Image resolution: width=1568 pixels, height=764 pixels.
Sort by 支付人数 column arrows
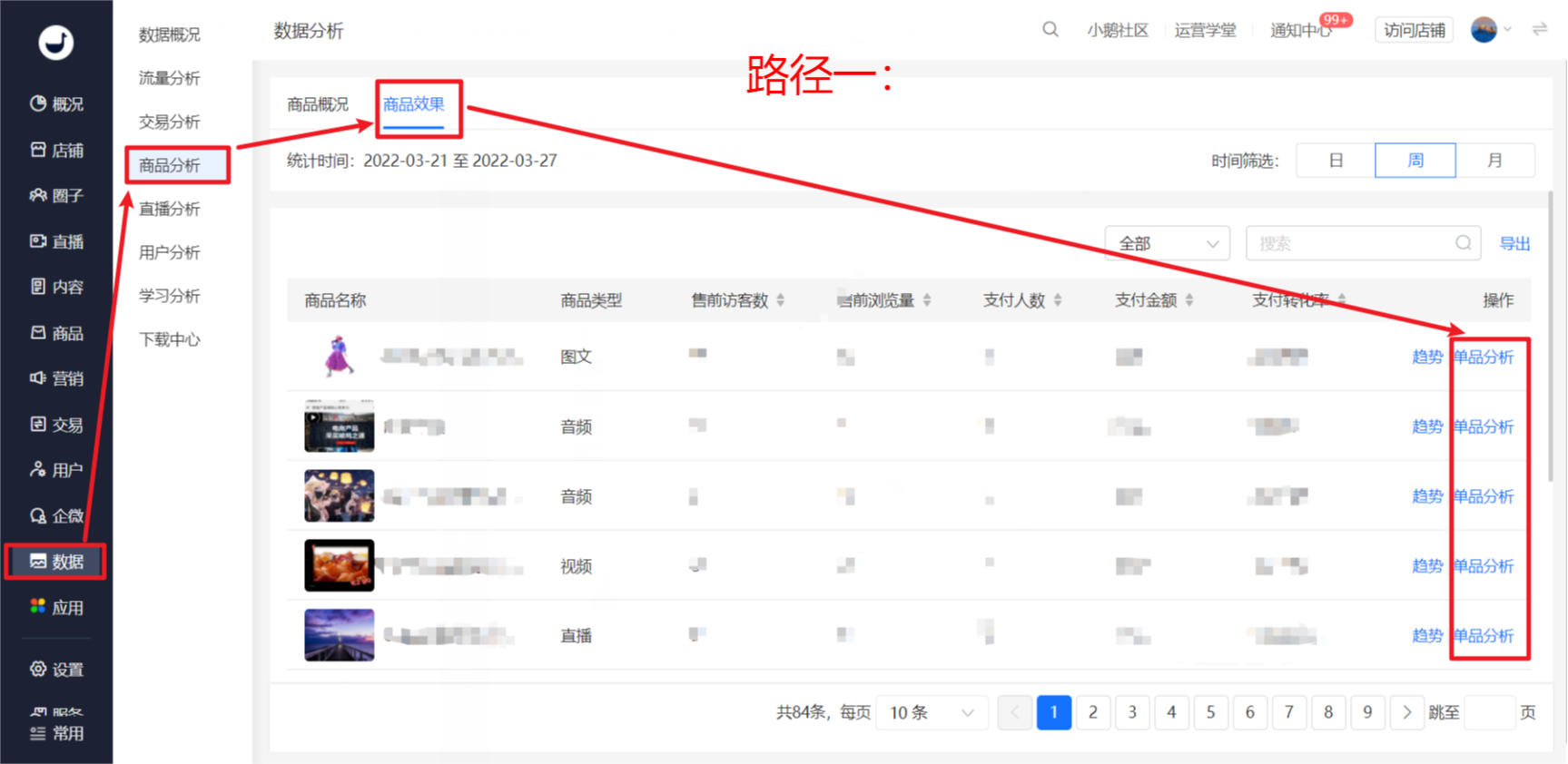[1057, 300]
